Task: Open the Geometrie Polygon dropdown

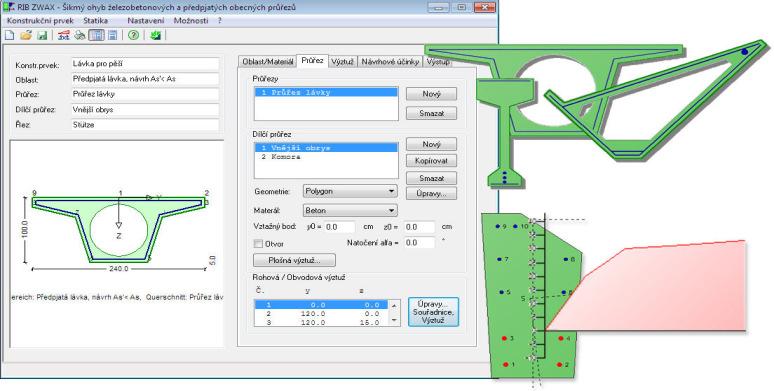Action: coord(350,191)
